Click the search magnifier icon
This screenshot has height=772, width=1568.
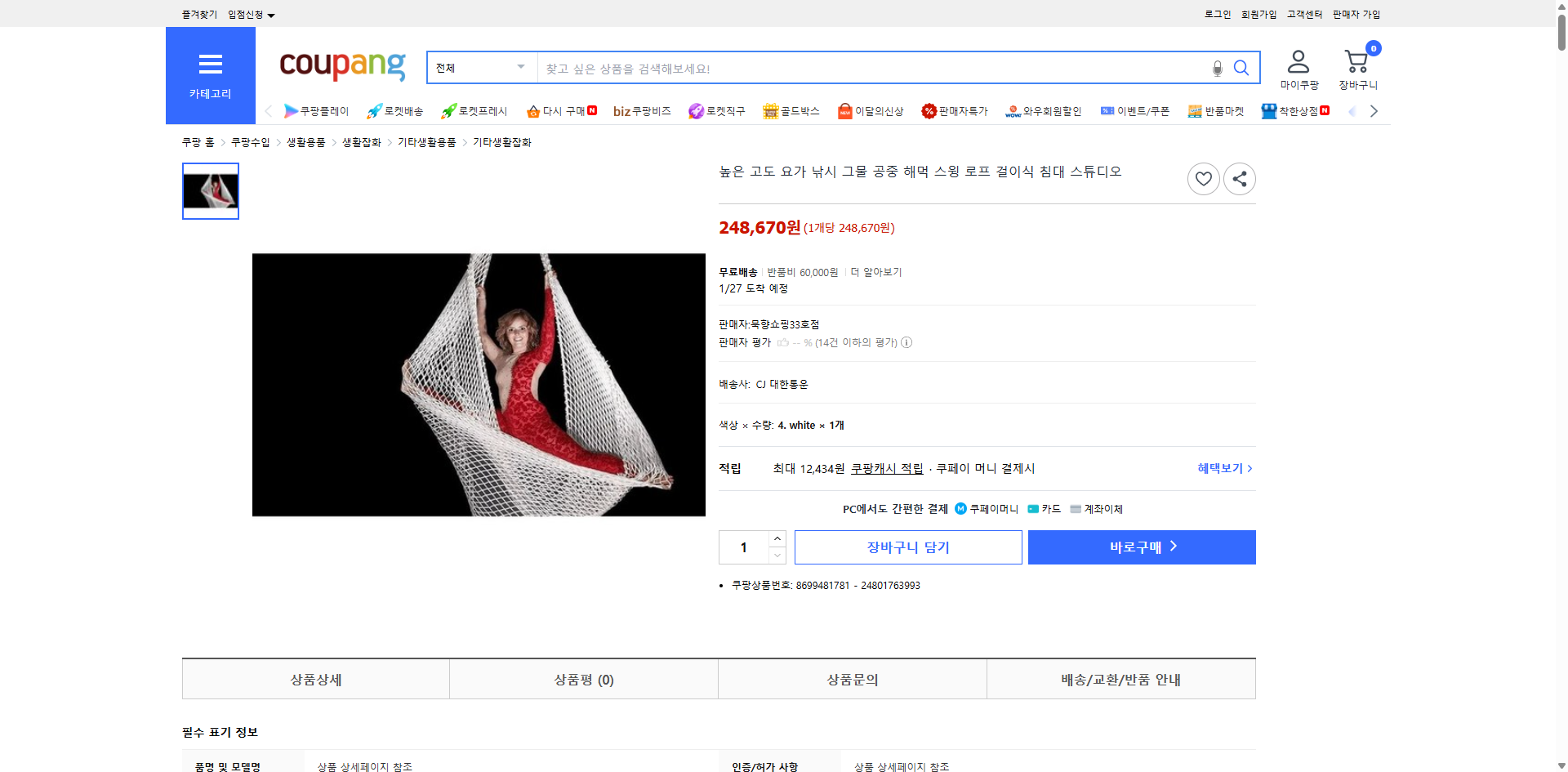pos(1241,68)
